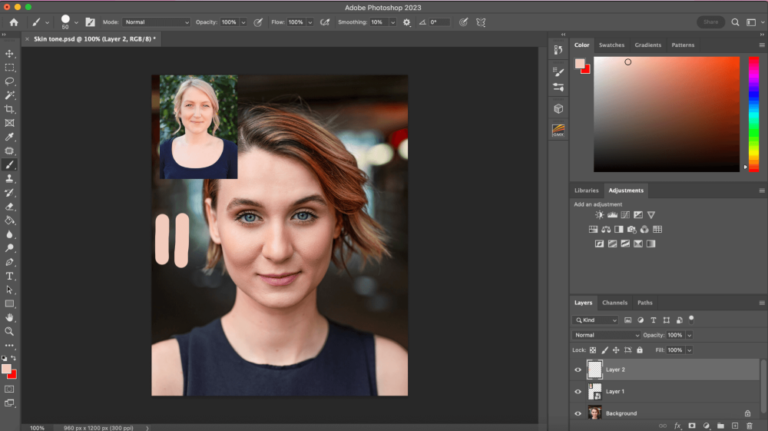Open the layer Fill dropdown
Screen dimensions: 768x431
click(x=689, y=350)
